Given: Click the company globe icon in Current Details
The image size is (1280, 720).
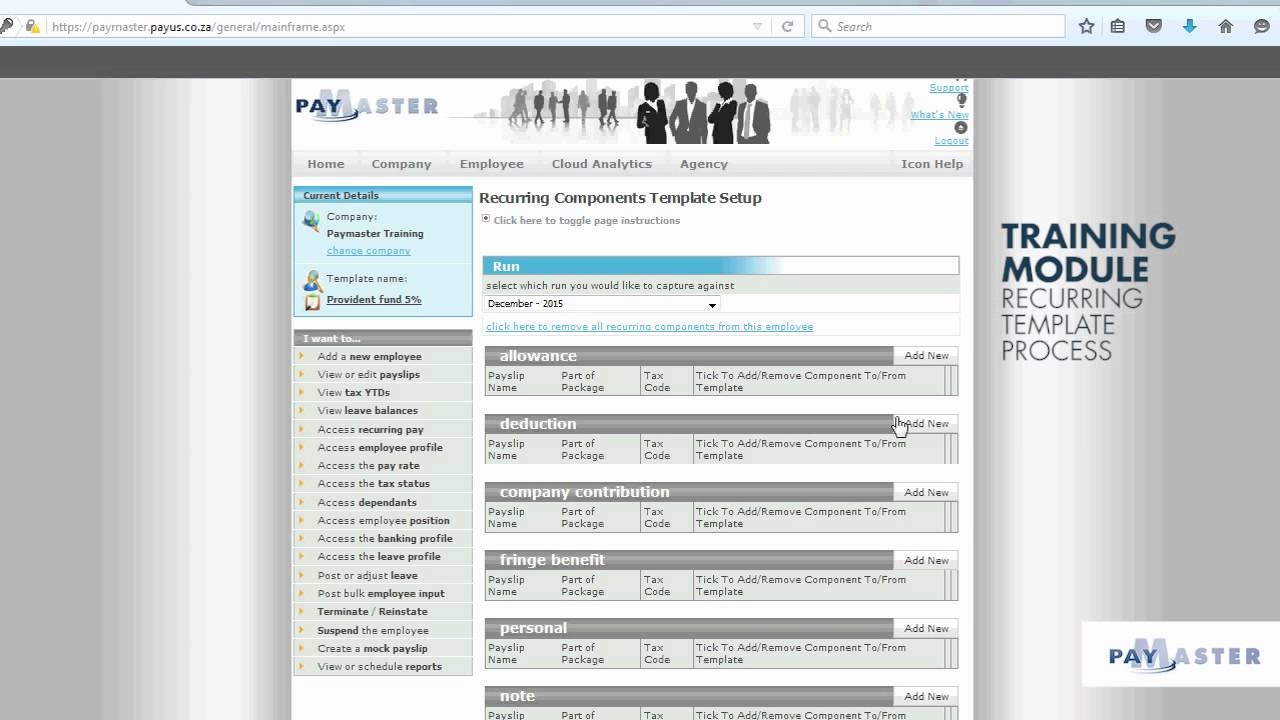Looking at the screenshot, I should click(312, 221).
